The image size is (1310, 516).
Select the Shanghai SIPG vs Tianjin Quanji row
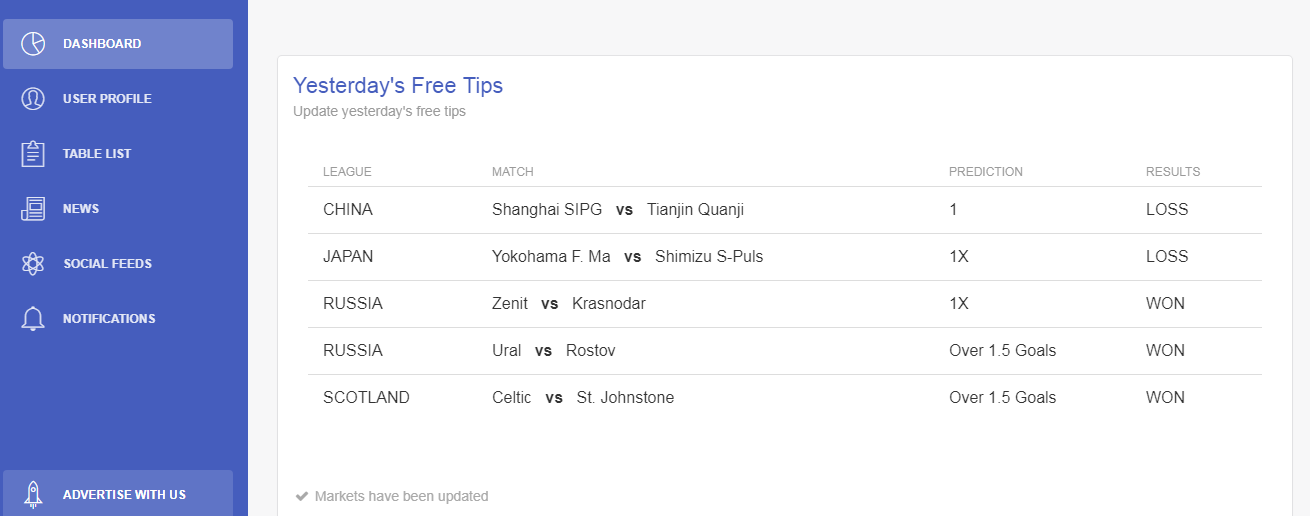[x=618, y=210]
